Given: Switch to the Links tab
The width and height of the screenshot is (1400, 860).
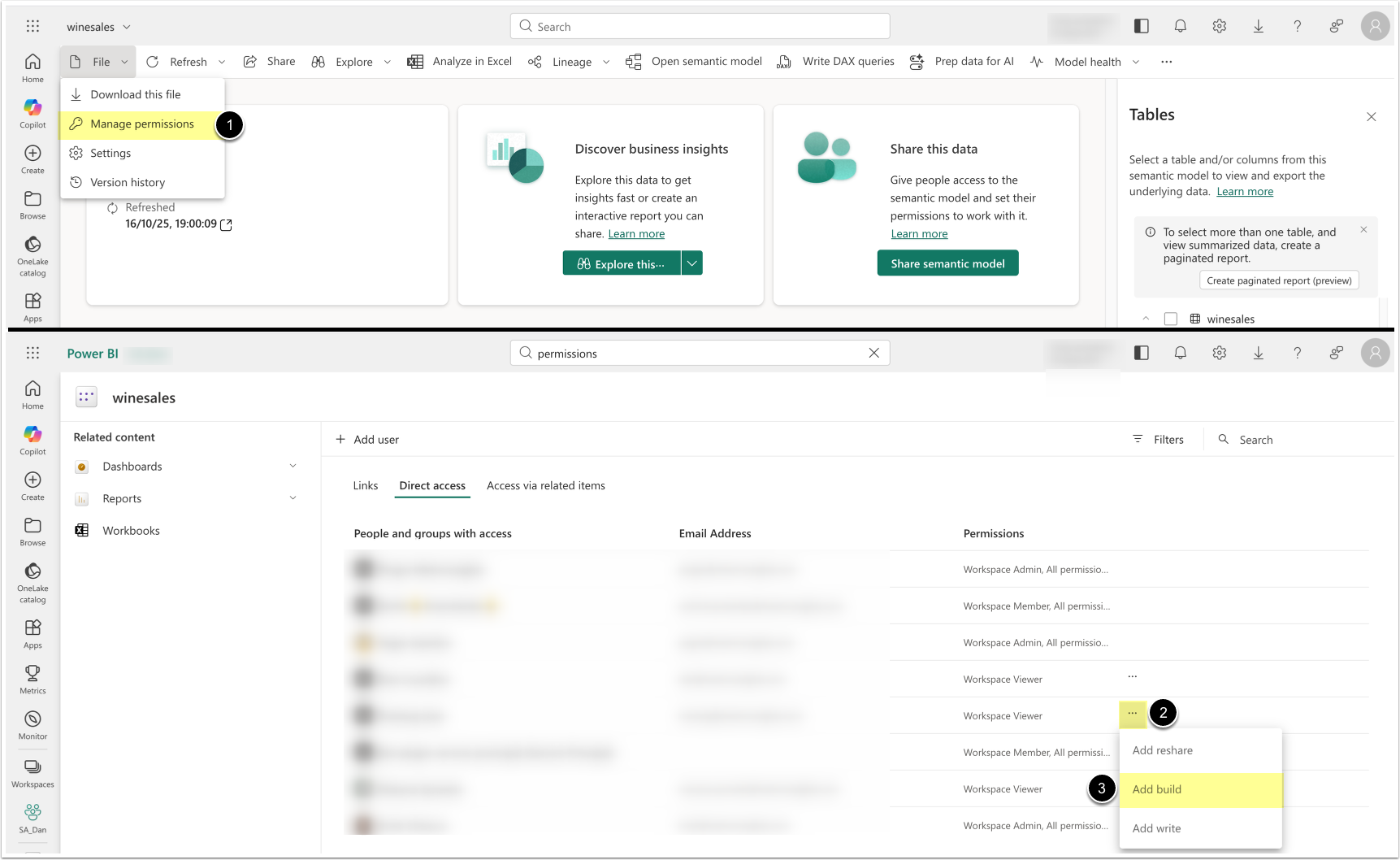Looking at the screenshot, I should point(366,485).
